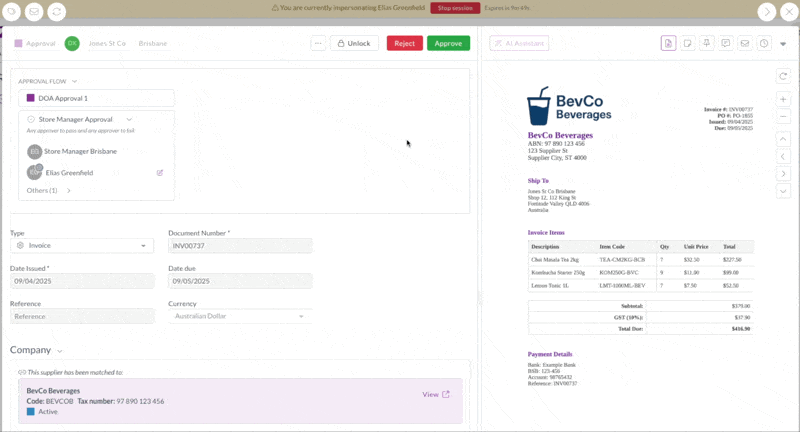The image size is (800, 432).
Task: Rotate the invoice preview
Action: click(783, 76)
